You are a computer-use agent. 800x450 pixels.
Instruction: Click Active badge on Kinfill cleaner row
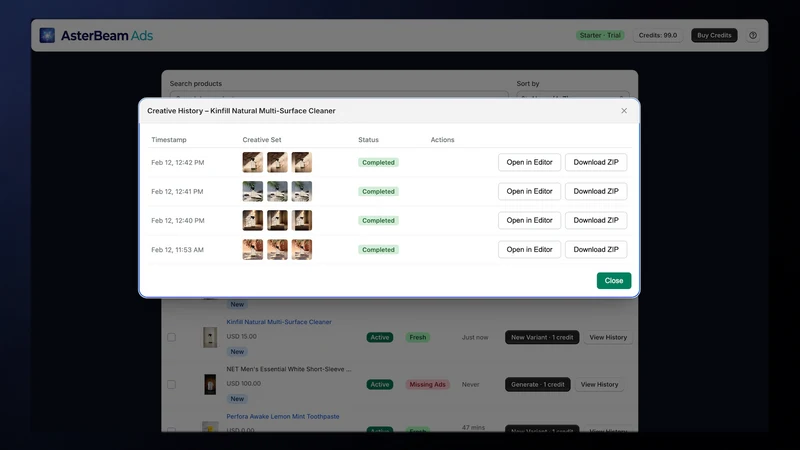[380, 337]
